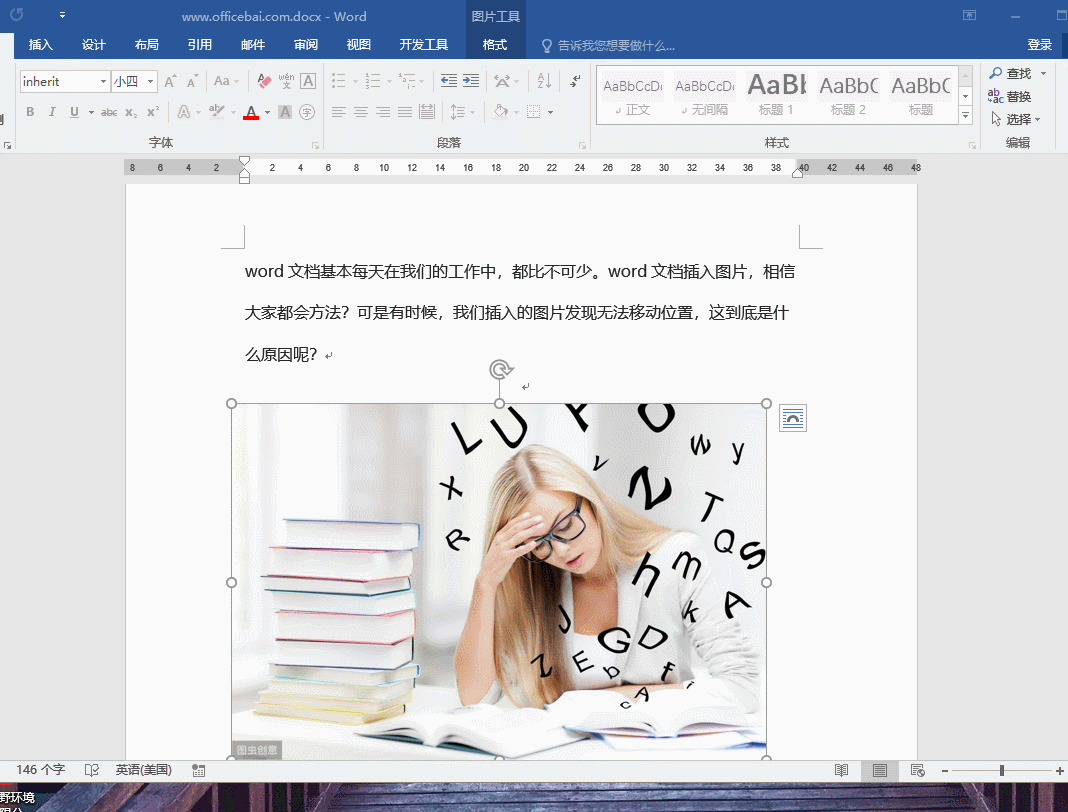Click the image rotate handle
Screen dimensions: 1068x812
click(500, 370)
